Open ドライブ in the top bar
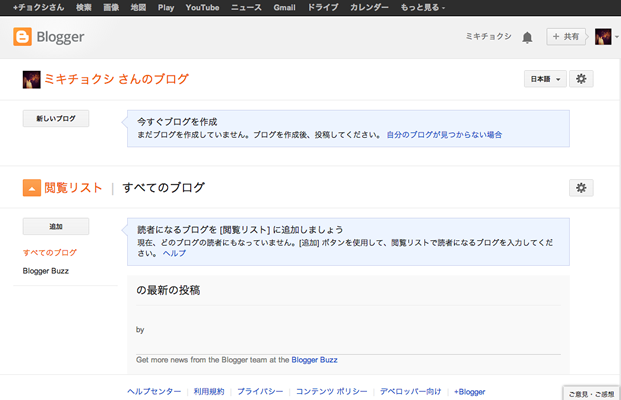Screen dimensions: 621x400 tap(323, 8)
